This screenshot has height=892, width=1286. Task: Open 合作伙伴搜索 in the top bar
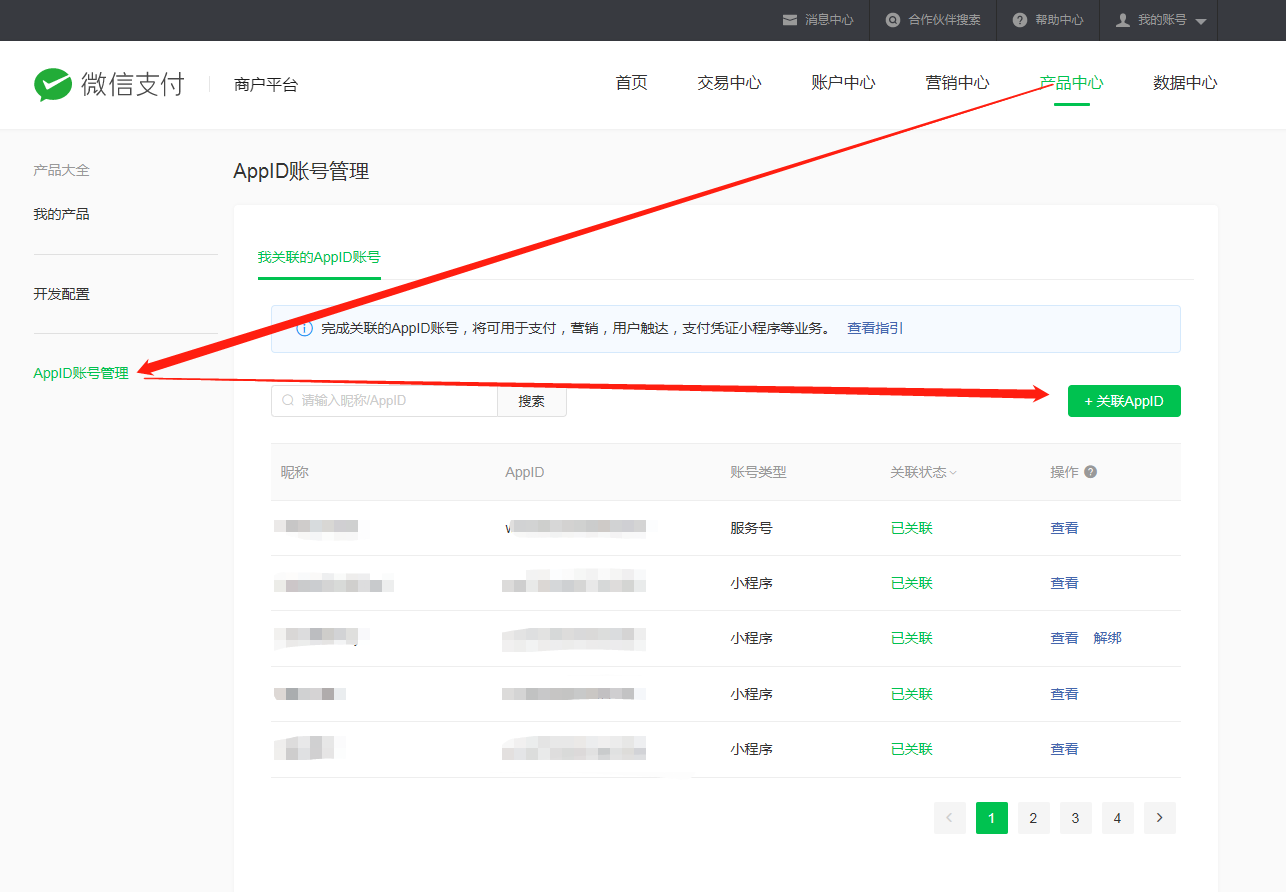944,20
